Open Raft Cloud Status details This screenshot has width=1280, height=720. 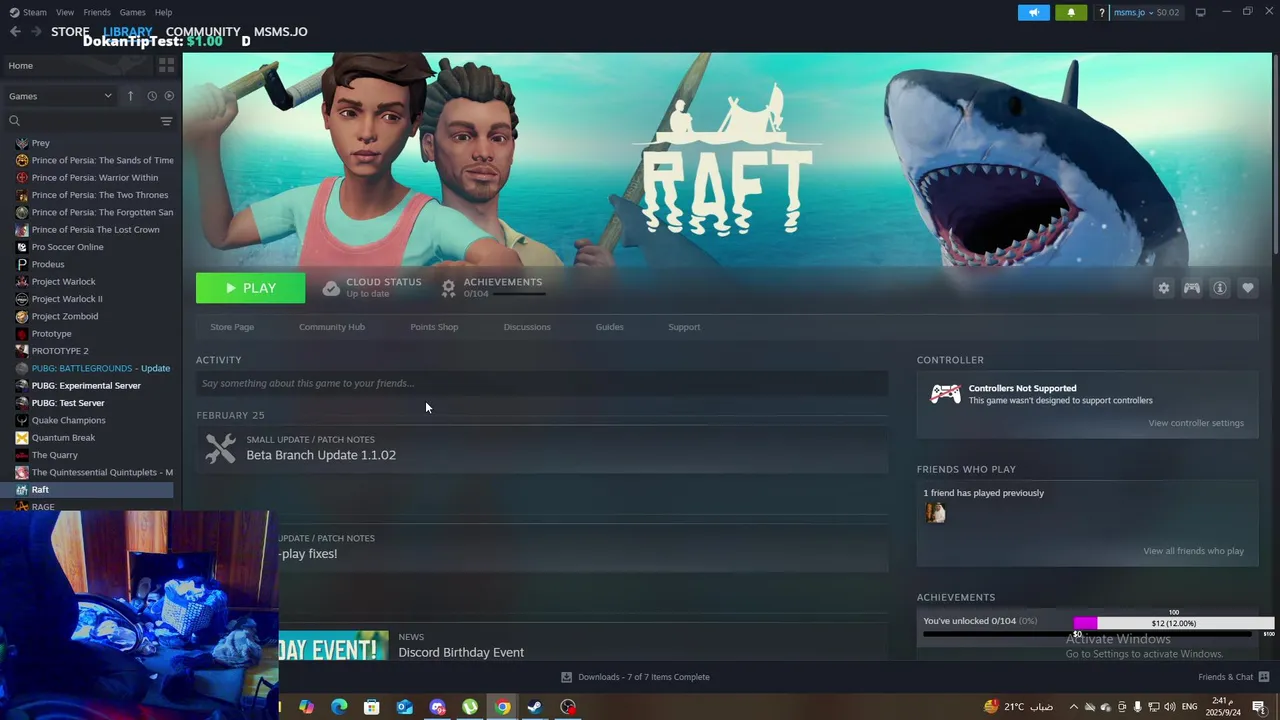[372, 287]
